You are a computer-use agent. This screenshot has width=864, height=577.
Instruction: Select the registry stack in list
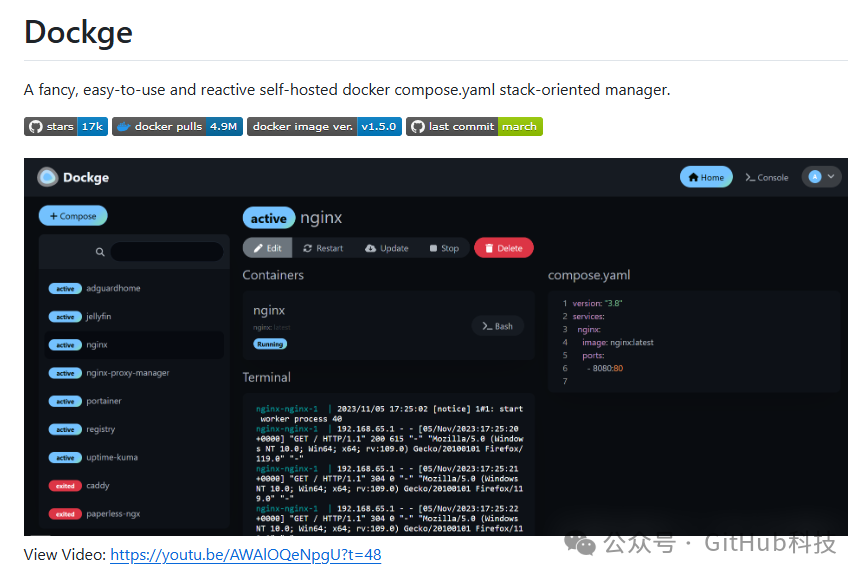(x=134, y=429)
